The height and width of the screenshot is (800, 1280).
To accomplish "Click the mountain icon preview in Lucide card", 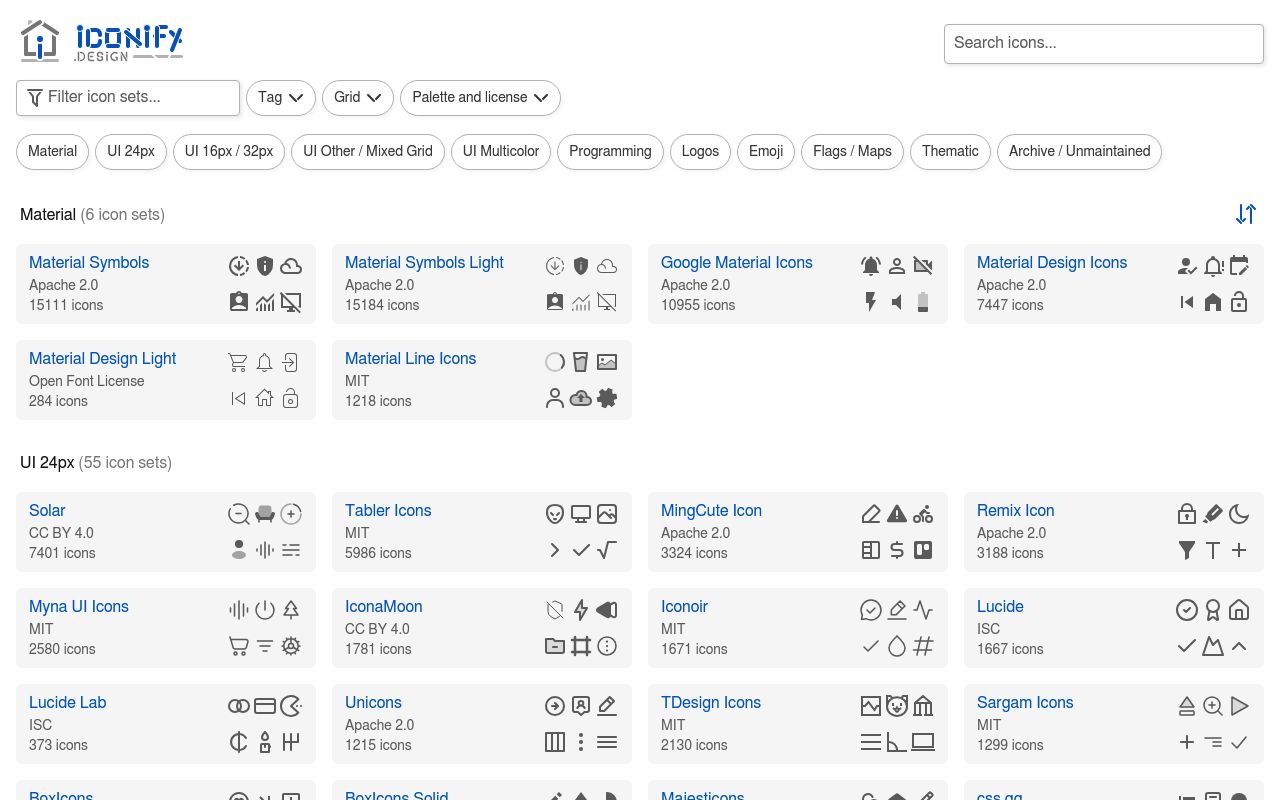I will (x=1213, y=646).
